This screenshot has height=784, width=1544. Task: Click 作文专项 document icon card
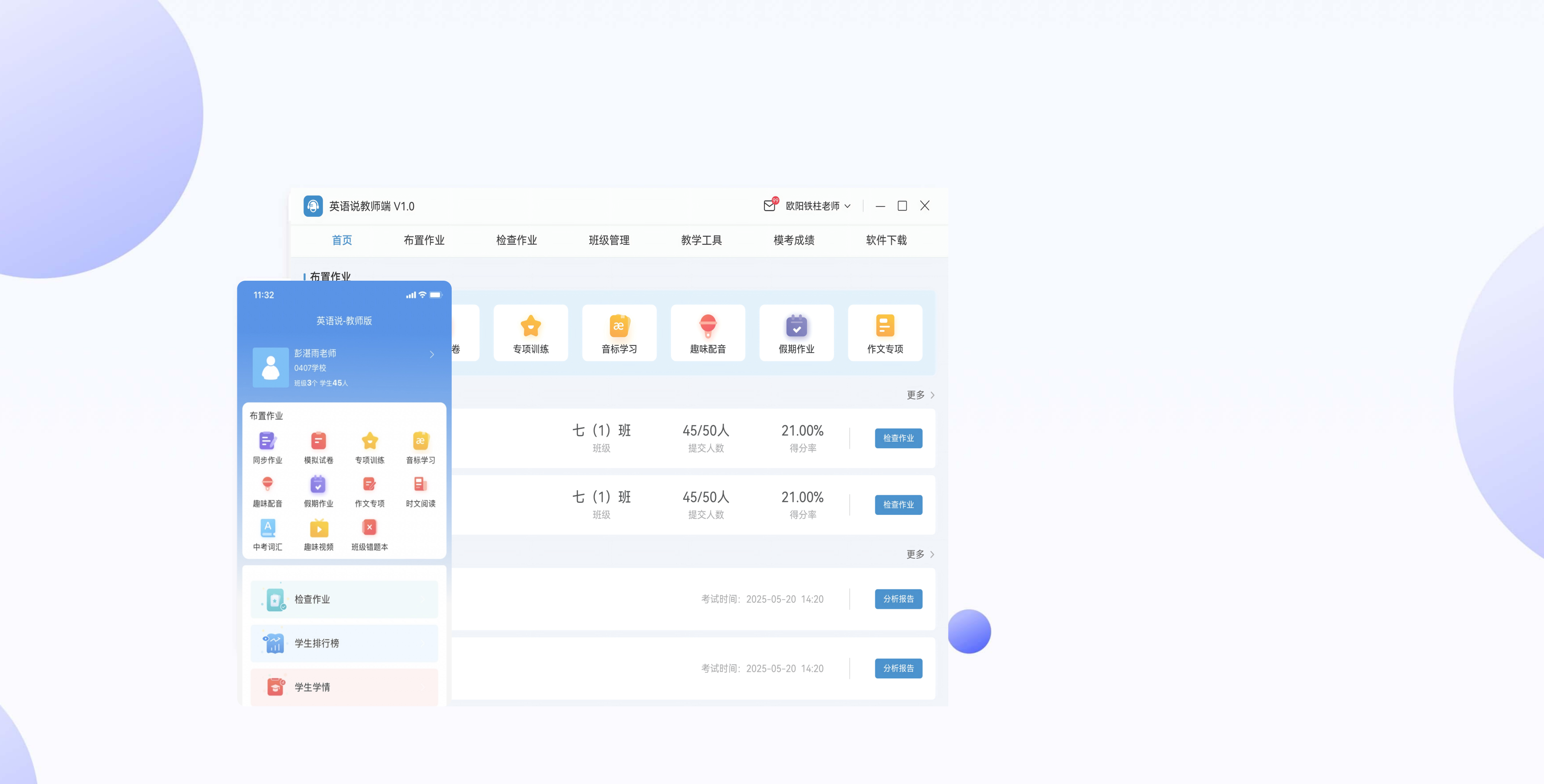pos(885,333)
